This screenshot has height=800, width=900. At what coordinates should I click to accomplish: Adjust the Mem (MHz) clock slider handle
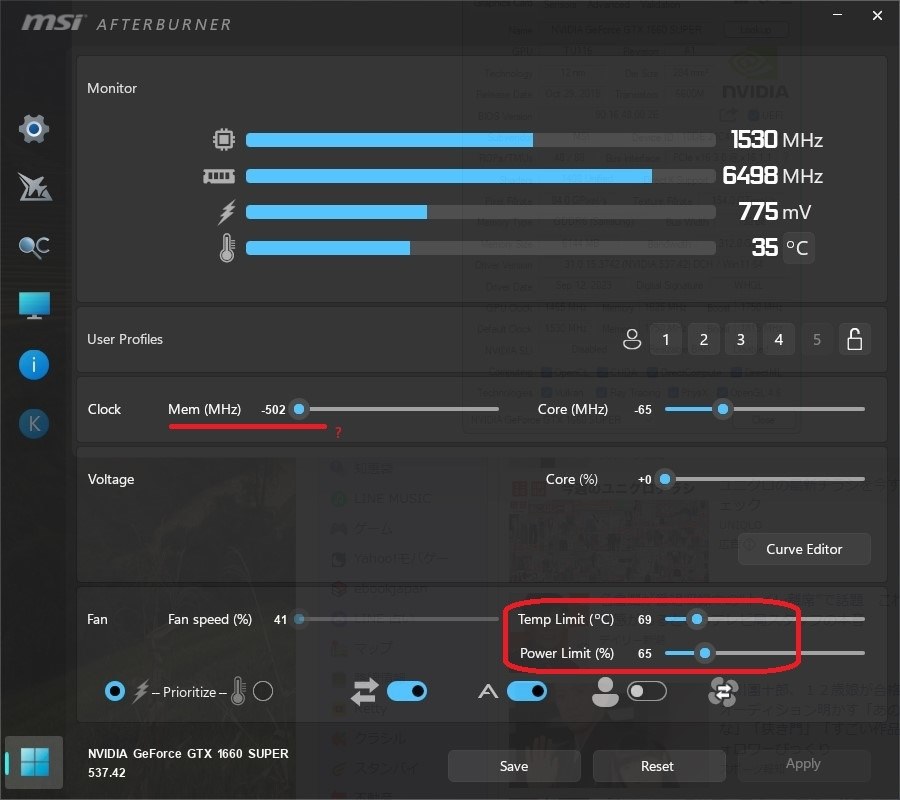(299, 409)
